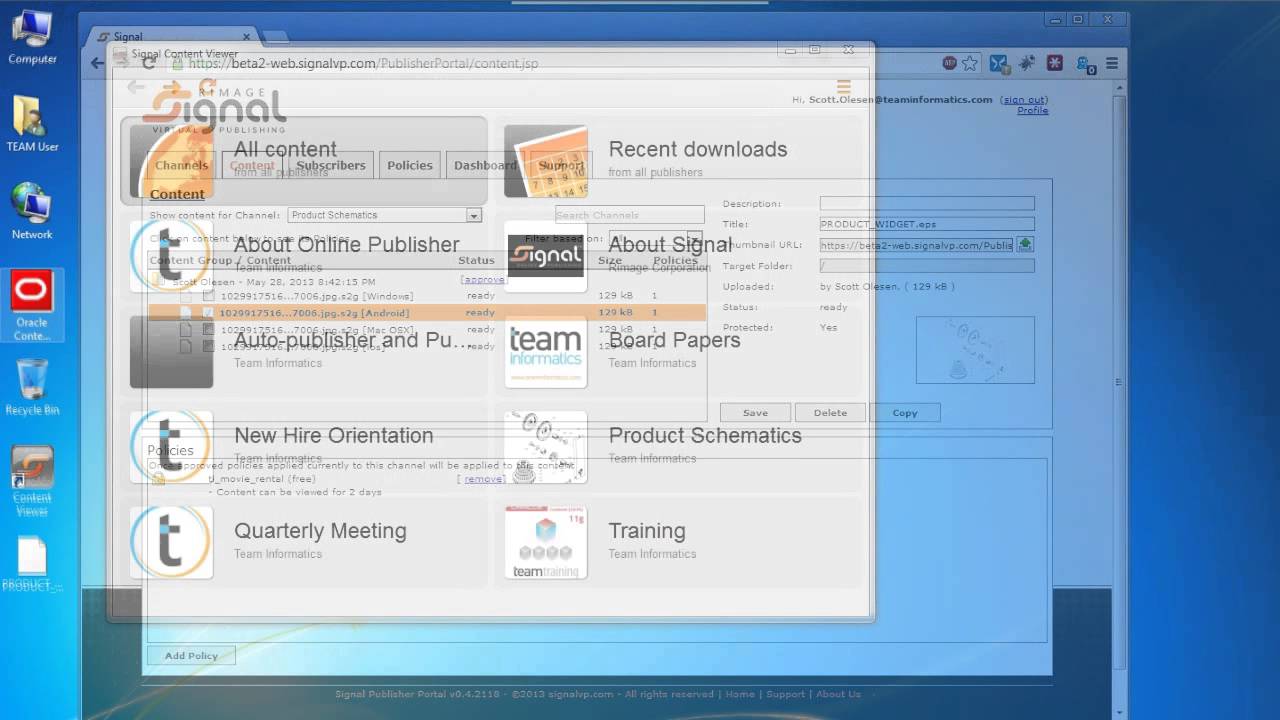The image size is (1280, 720).
Task: Open the Chrome menu icon
Action: pyautogui.click(x=1112, y=63)
